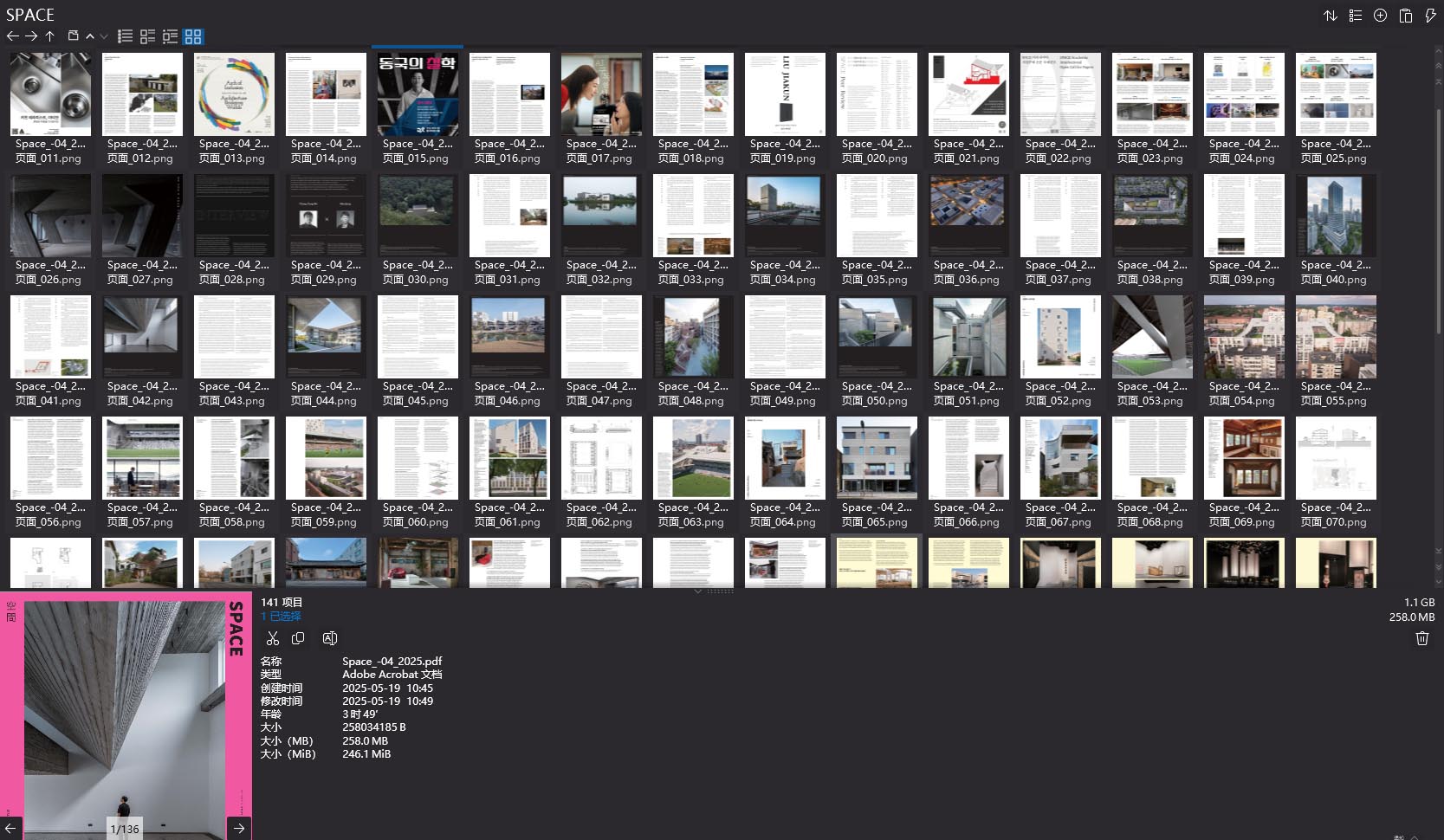Click the new folder icon in the toolbar
Screen dimensions: 1444x840
74,36
